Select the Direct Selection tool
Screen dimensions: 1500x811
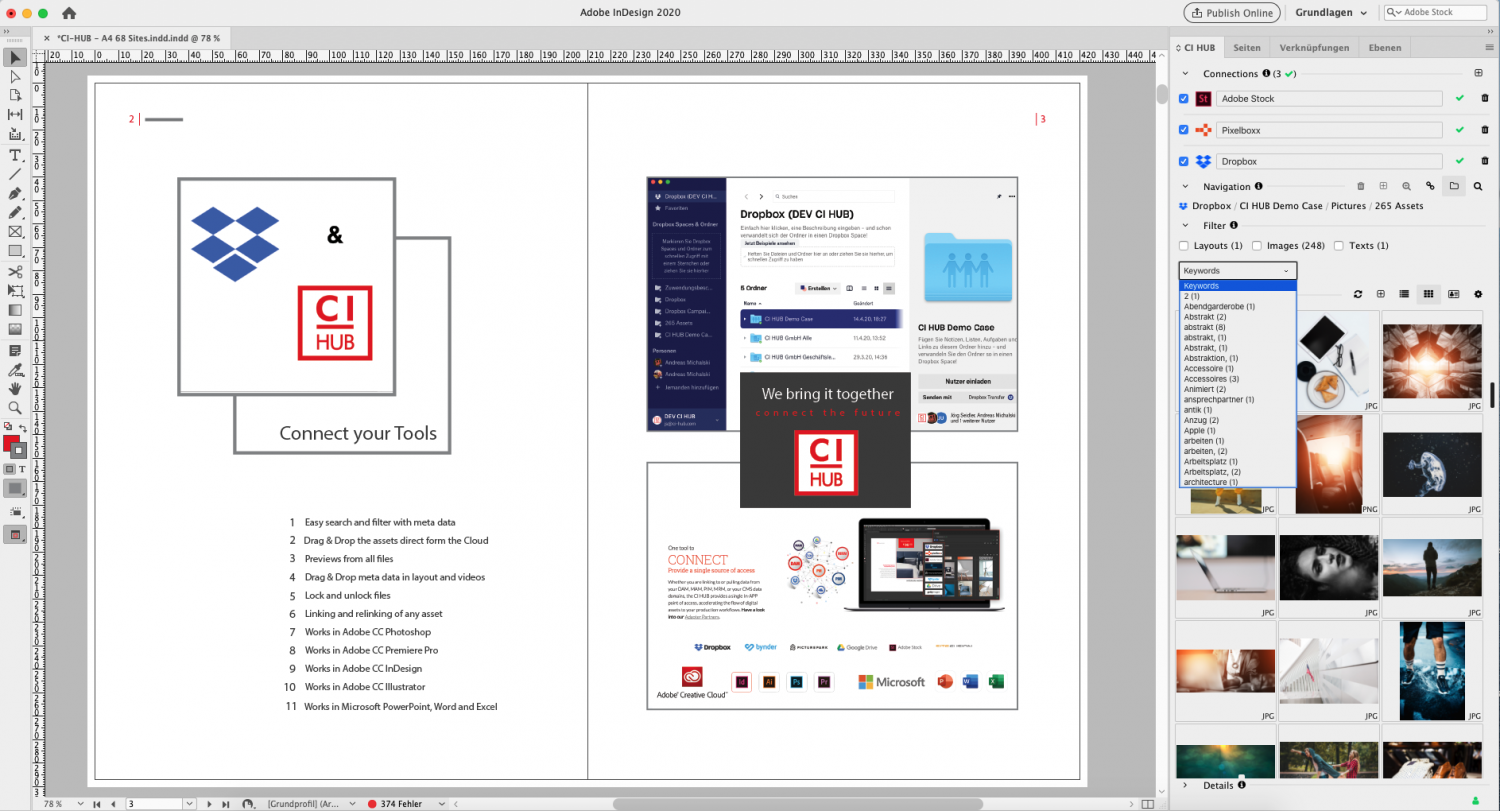click(x=15, y=76)
